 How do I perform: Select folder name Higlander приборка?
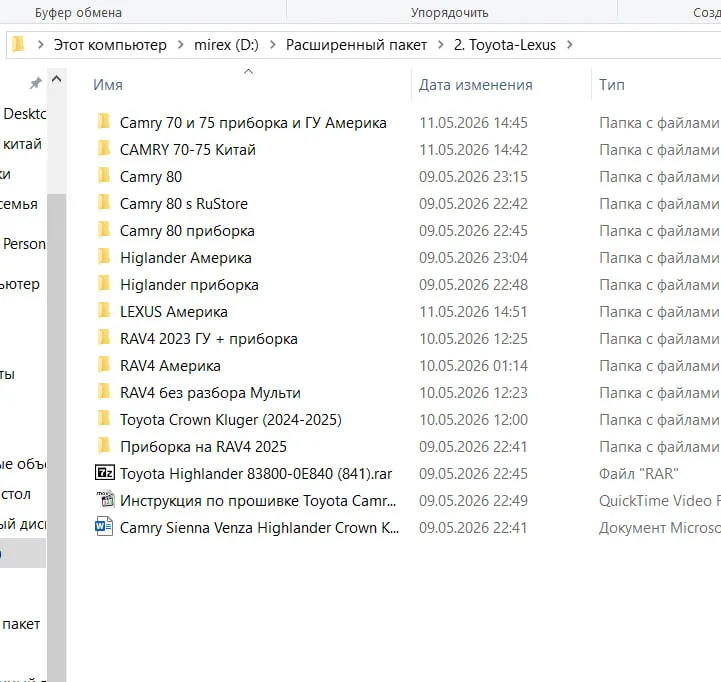click(189, 285)
